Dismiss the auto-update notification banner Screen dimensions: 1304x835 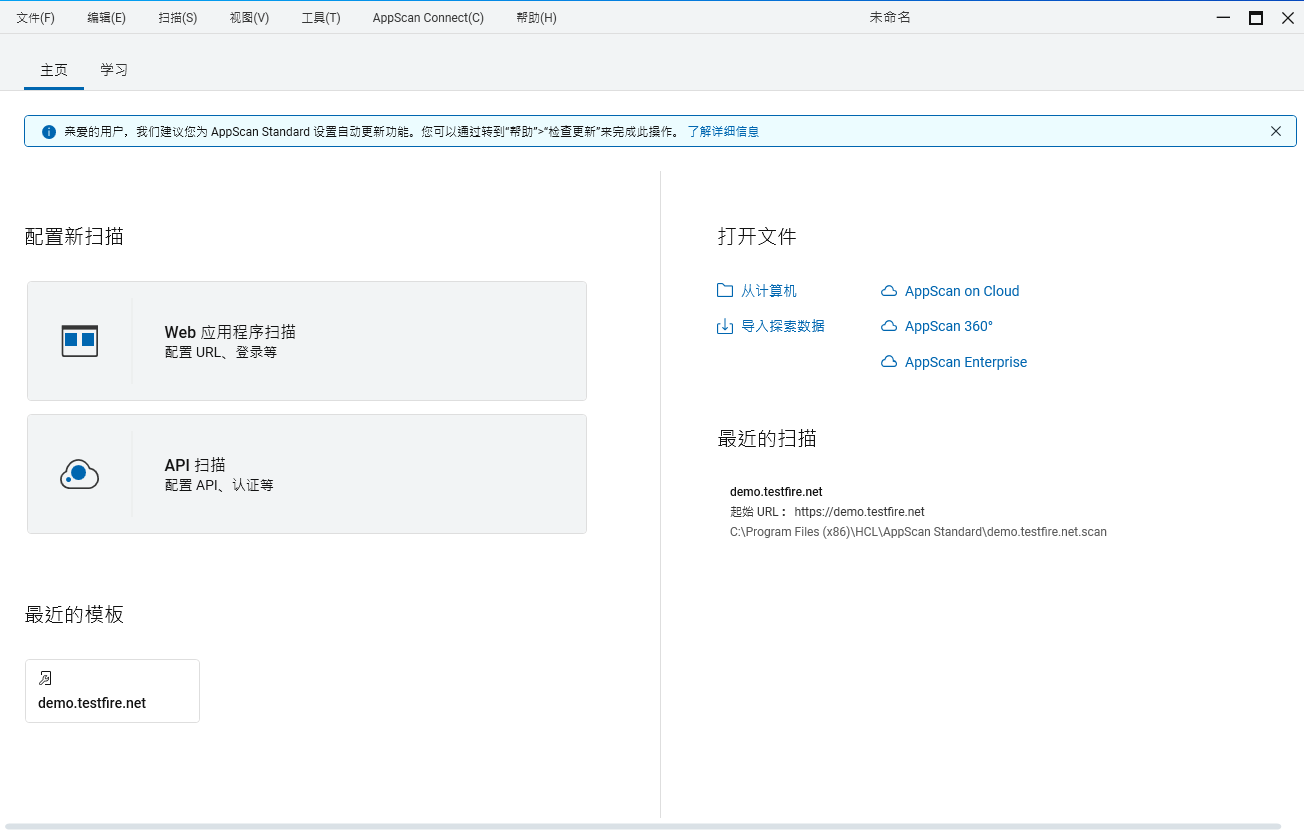(1276, 131)
